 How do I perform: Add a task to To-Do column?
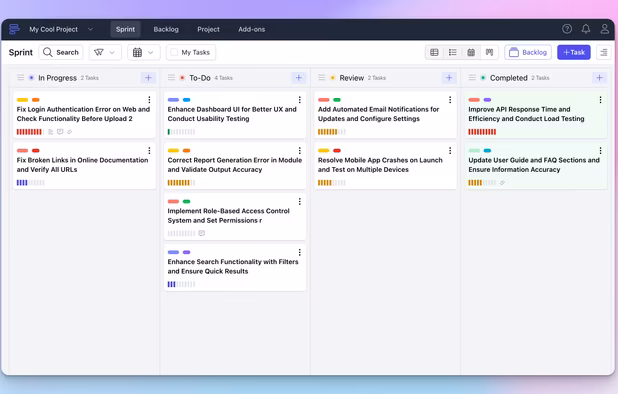pos(299,78)
